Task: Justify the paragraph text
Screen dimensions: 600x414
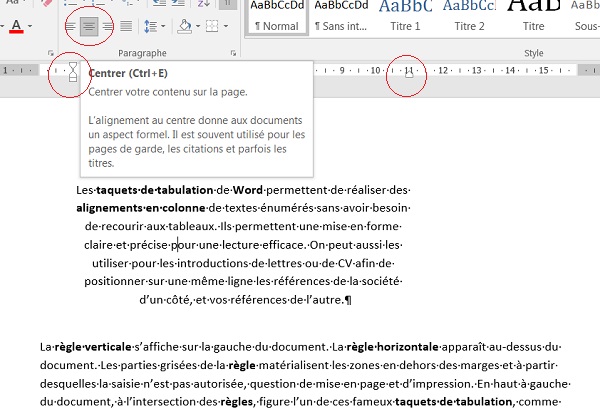Action: point(126,26)
